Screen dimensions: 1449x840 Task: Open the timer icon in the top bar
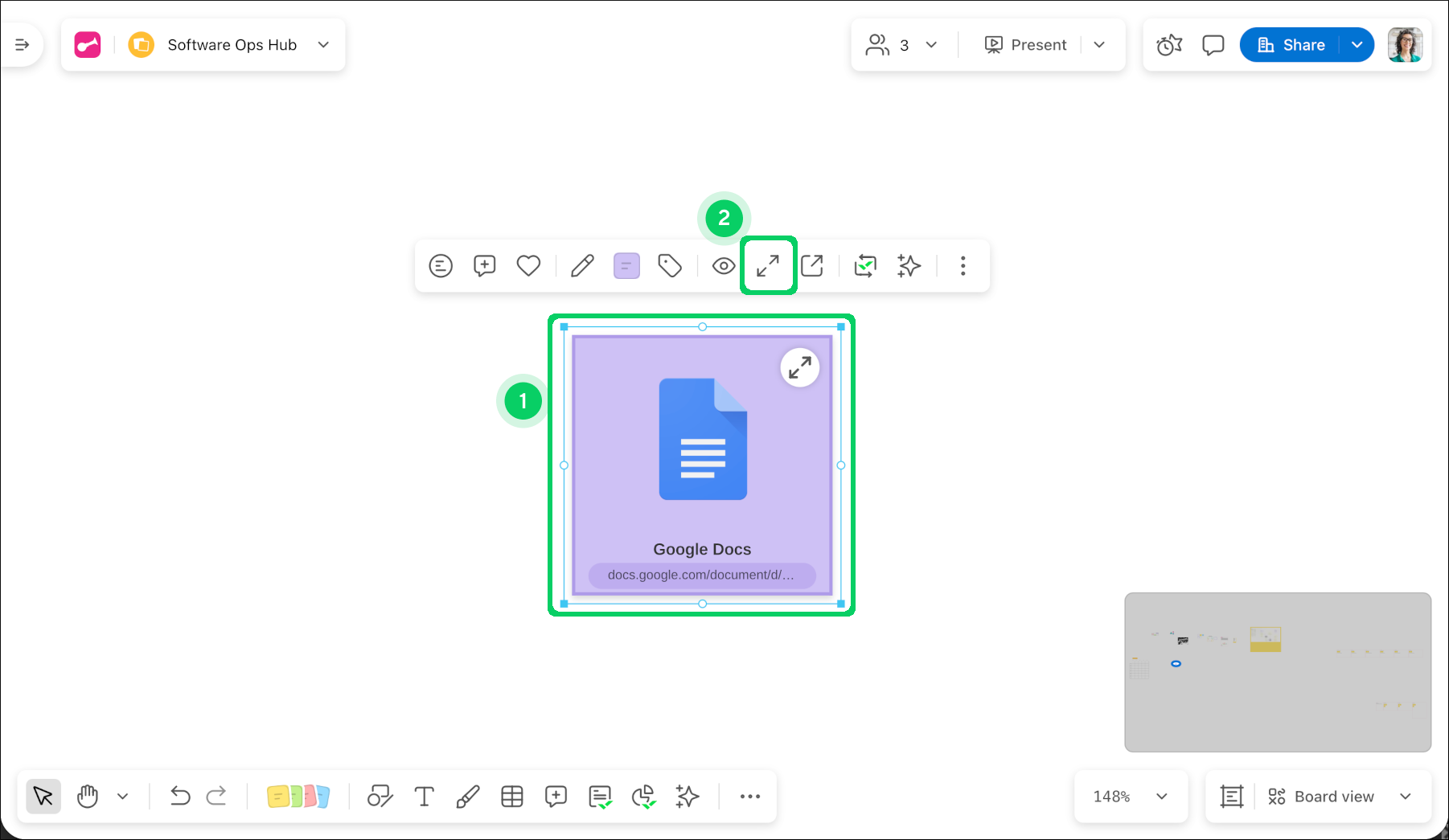click(x=1169, y=45)
